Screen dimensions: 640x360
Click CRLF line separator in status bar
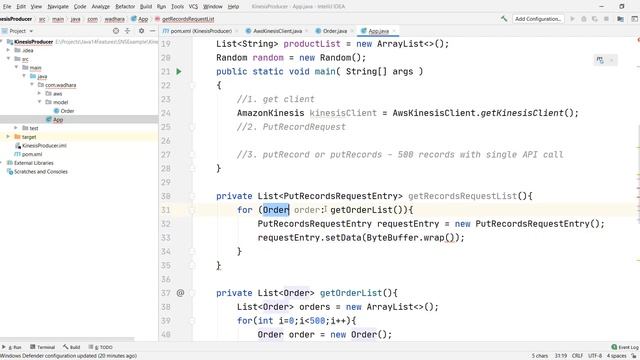(577, 356)
